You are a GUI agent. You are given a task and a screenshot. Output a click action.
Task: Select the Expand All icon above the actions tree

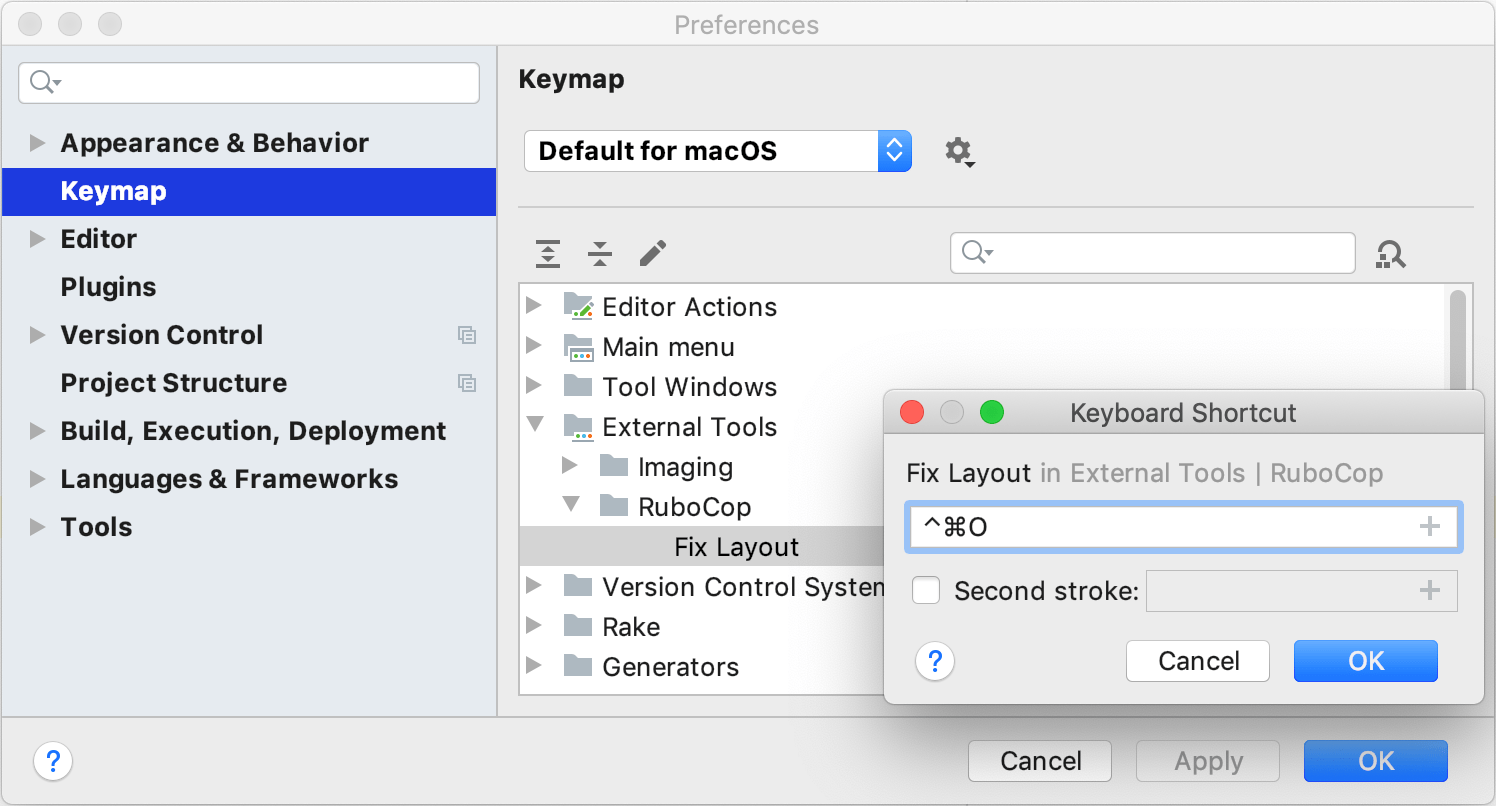(x=547, y=253)
